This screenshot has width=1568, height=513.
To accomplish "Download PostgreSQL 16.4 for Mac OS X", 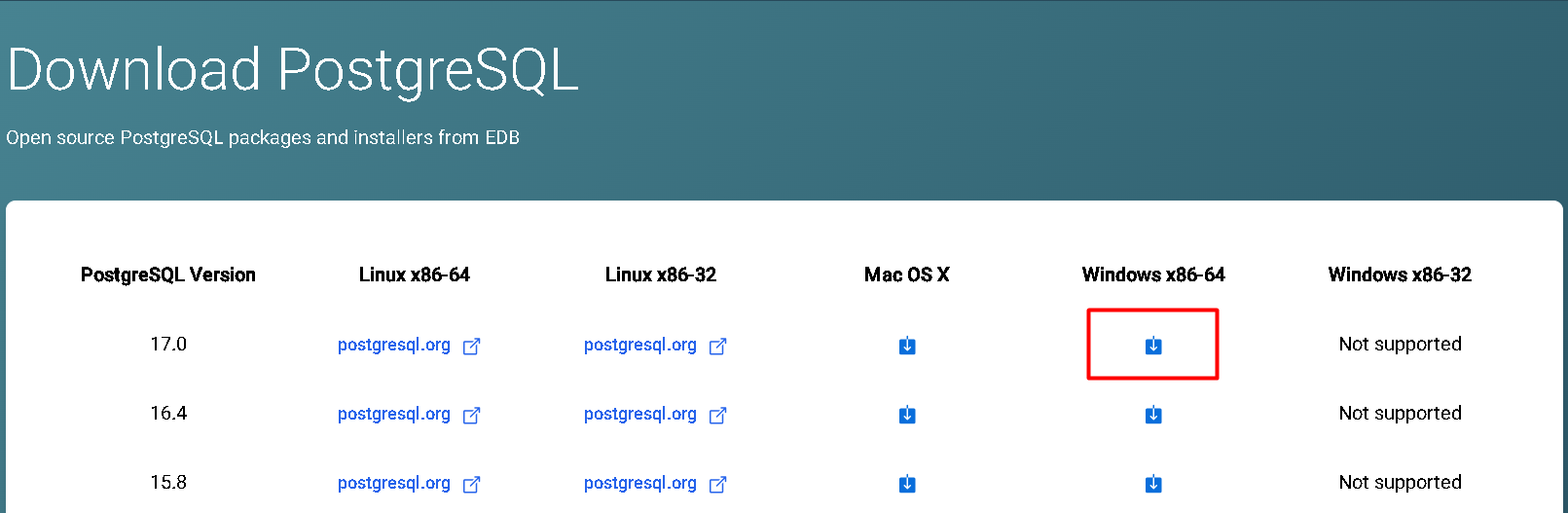I will click(907, 415).
